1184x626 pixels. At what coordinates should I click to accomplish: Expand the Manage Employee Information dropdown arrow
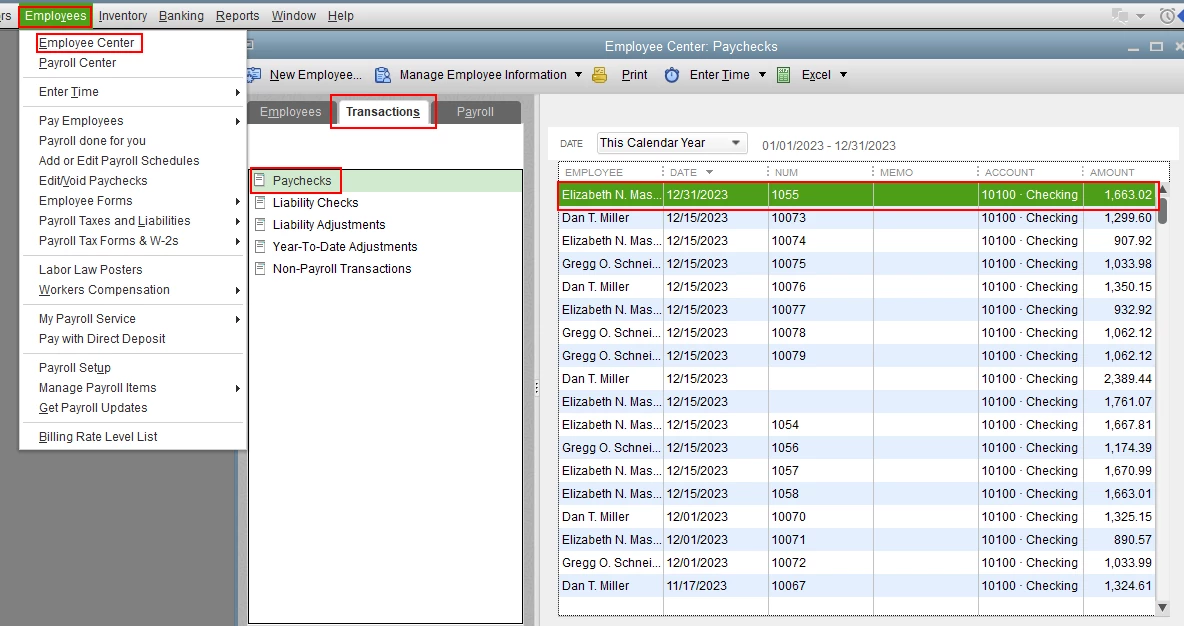point(578,75)
